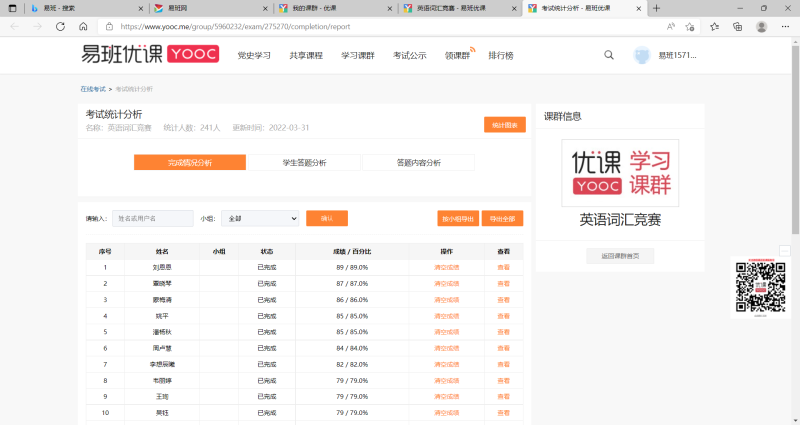Viewport: 800px width, 425px height.
Task: Click the 导出全部 export button
Action: coord(502,218)
